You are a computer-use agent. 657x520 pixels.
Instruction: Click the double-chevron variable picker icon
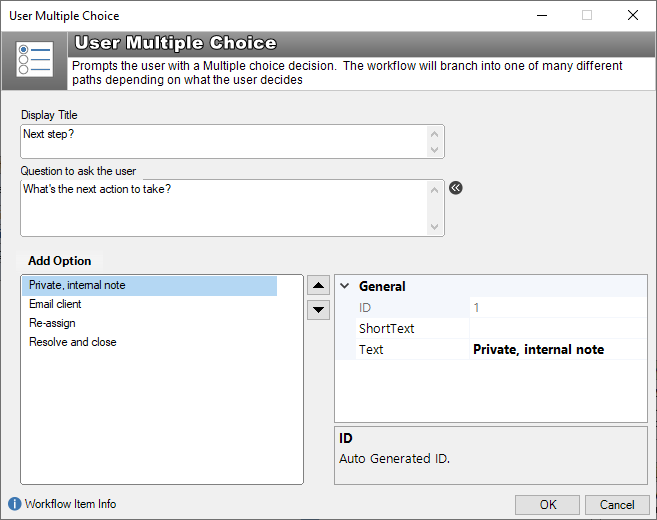click(x=455, y=188)
